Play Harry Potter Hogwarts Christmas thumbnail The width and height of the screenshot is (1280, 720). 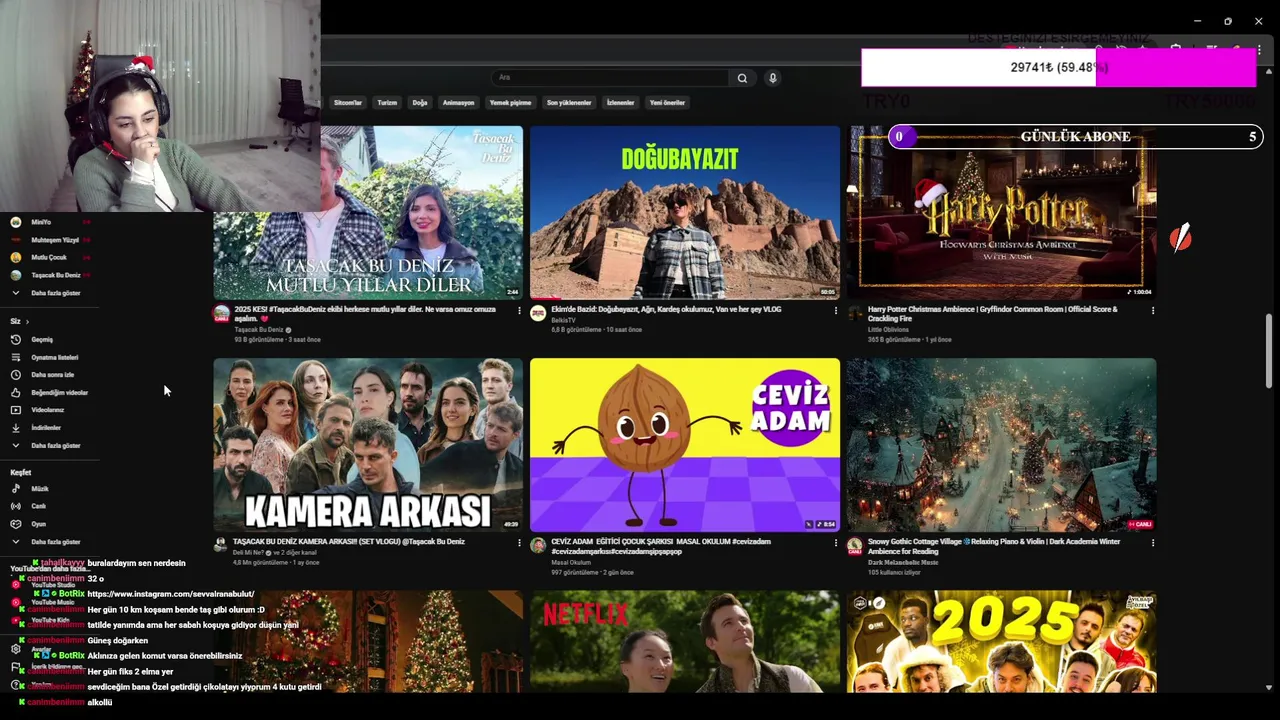(1001, 212)
